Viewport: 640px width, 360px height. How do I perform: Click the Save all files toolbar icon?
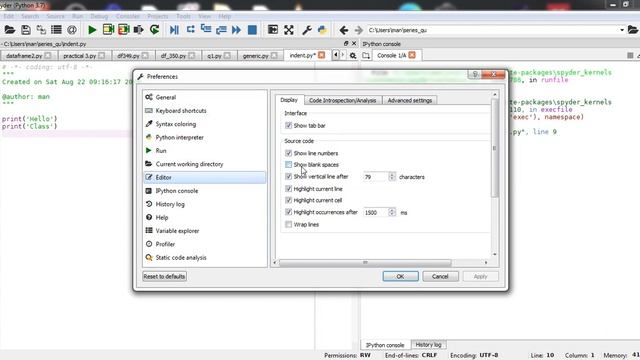[41, 30]
